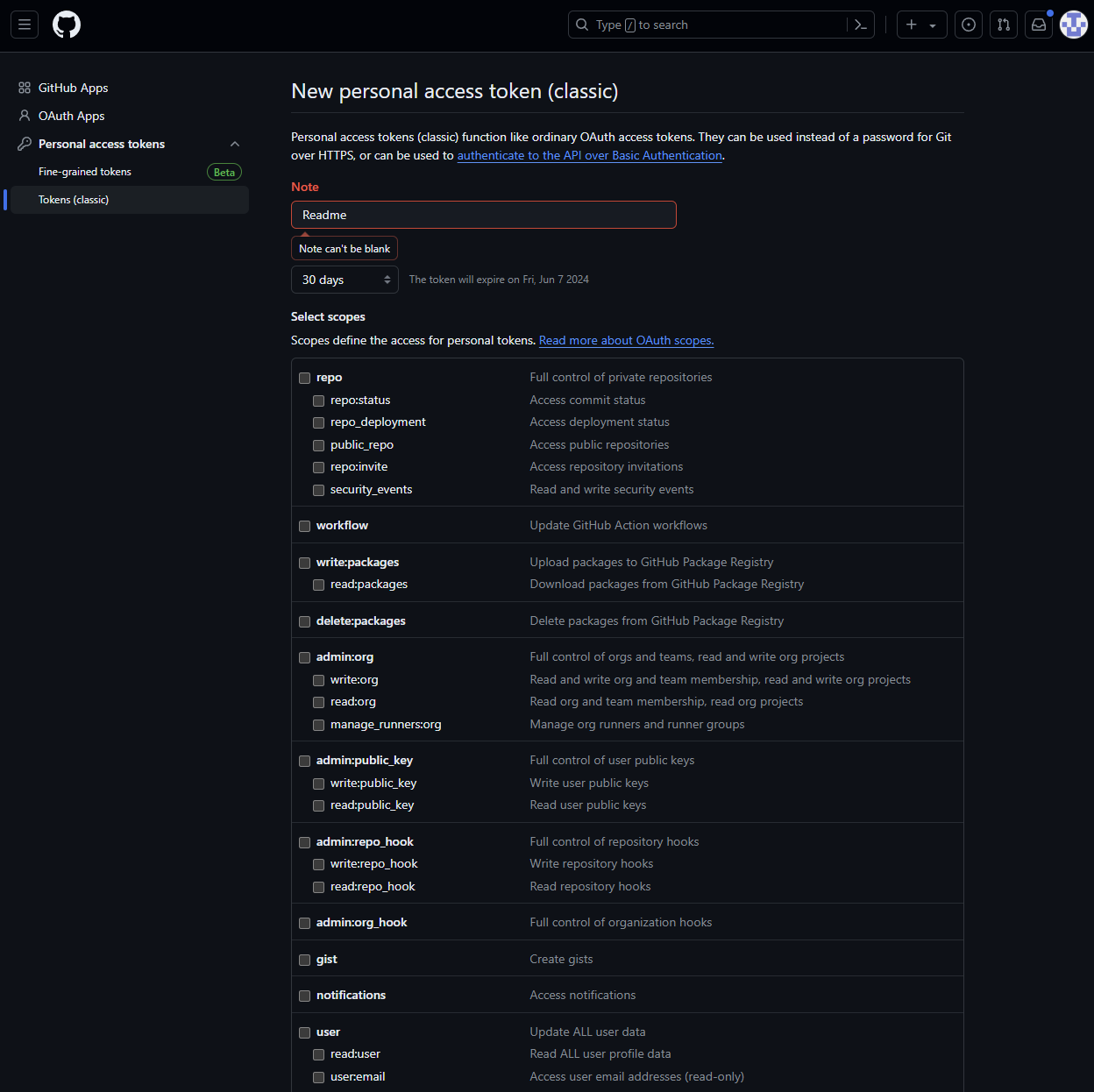The height and width of the screenshot is (1092, 1094).
Task: Click 'Access notifications' description text
Action: point(582,995)
